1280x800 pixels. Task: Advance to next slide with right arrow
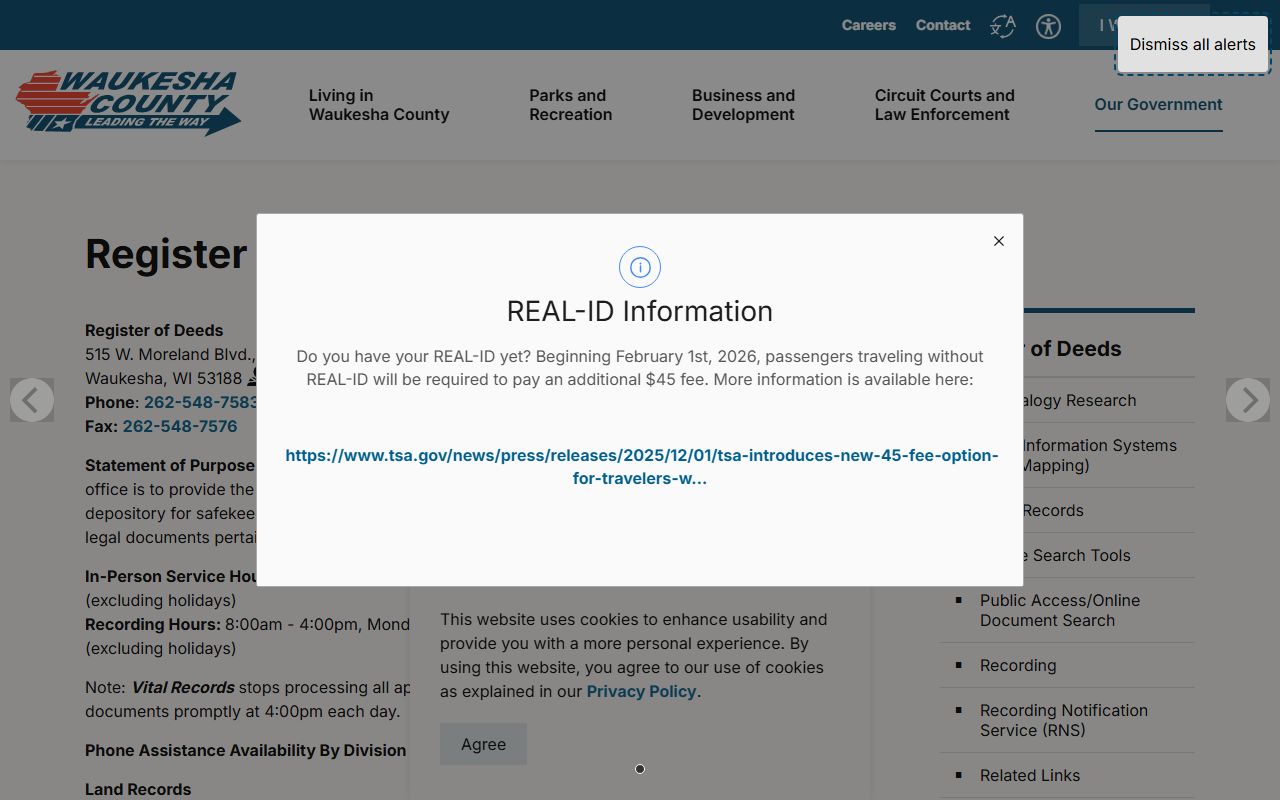tap(1247, 400)
